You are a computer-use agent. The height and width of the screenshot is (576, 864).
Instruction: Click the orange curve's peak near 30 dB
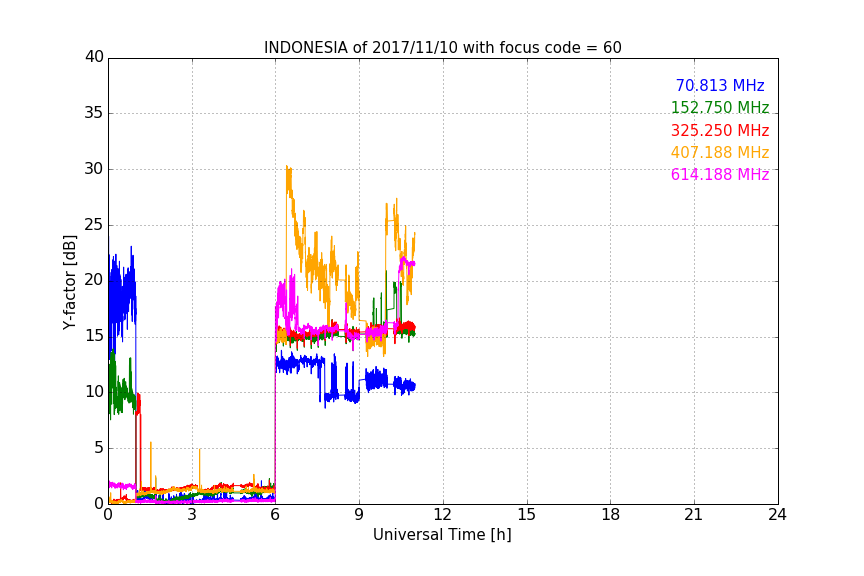[x=287, y=168]
